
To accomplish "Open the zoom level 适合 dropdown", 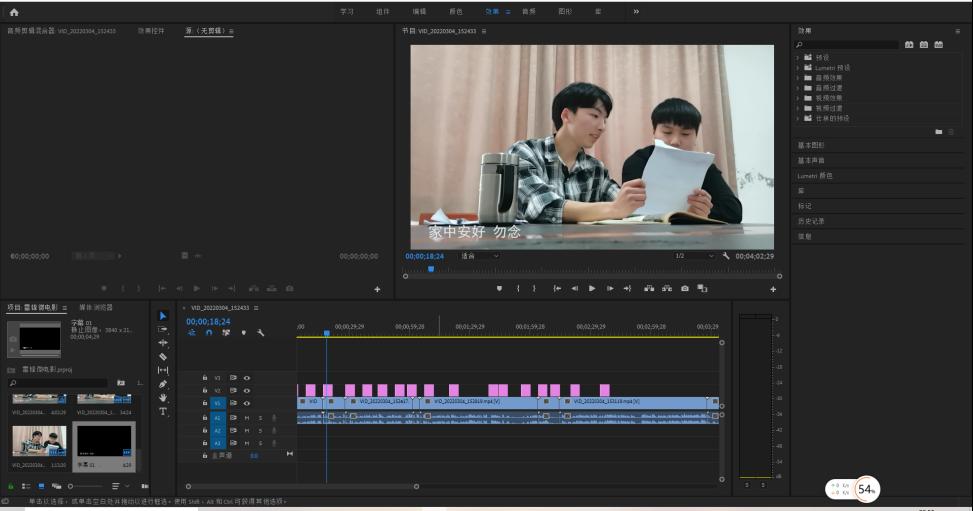I will click(x=480, y=256).
